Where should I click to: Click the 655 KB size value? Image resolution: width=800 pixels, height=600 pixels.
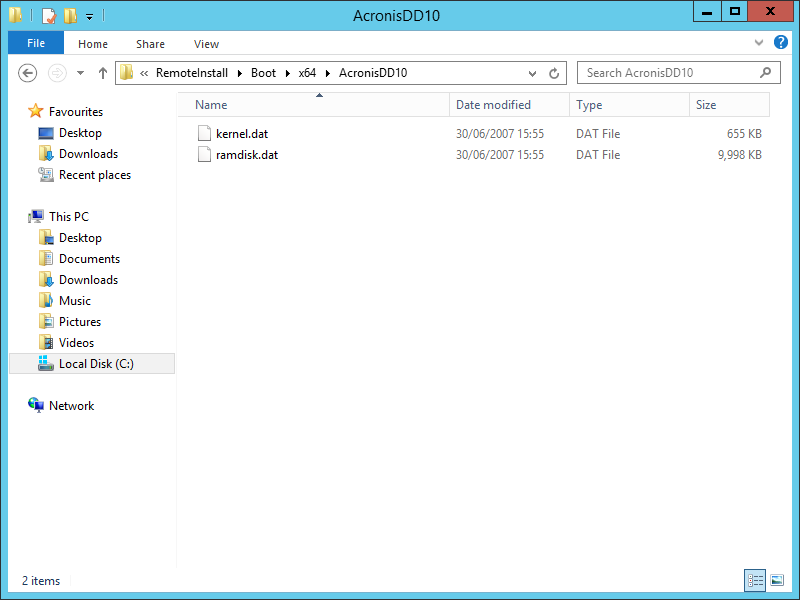pos(744,134)
